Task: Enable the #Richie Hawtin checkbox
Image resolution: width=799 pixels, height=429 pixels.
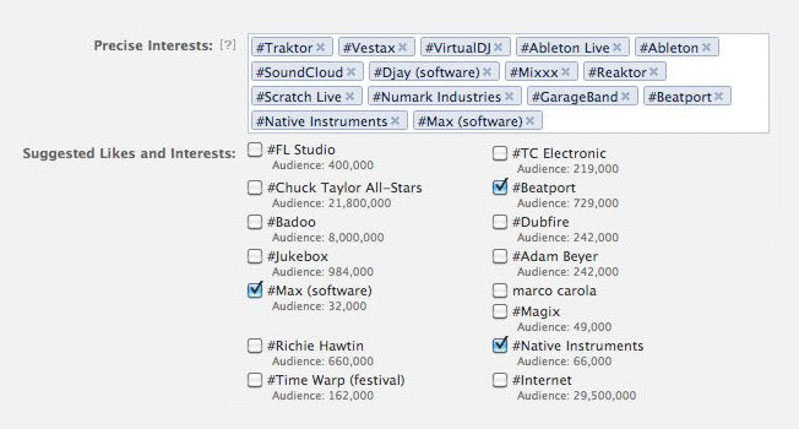Action: pos(255,346)
